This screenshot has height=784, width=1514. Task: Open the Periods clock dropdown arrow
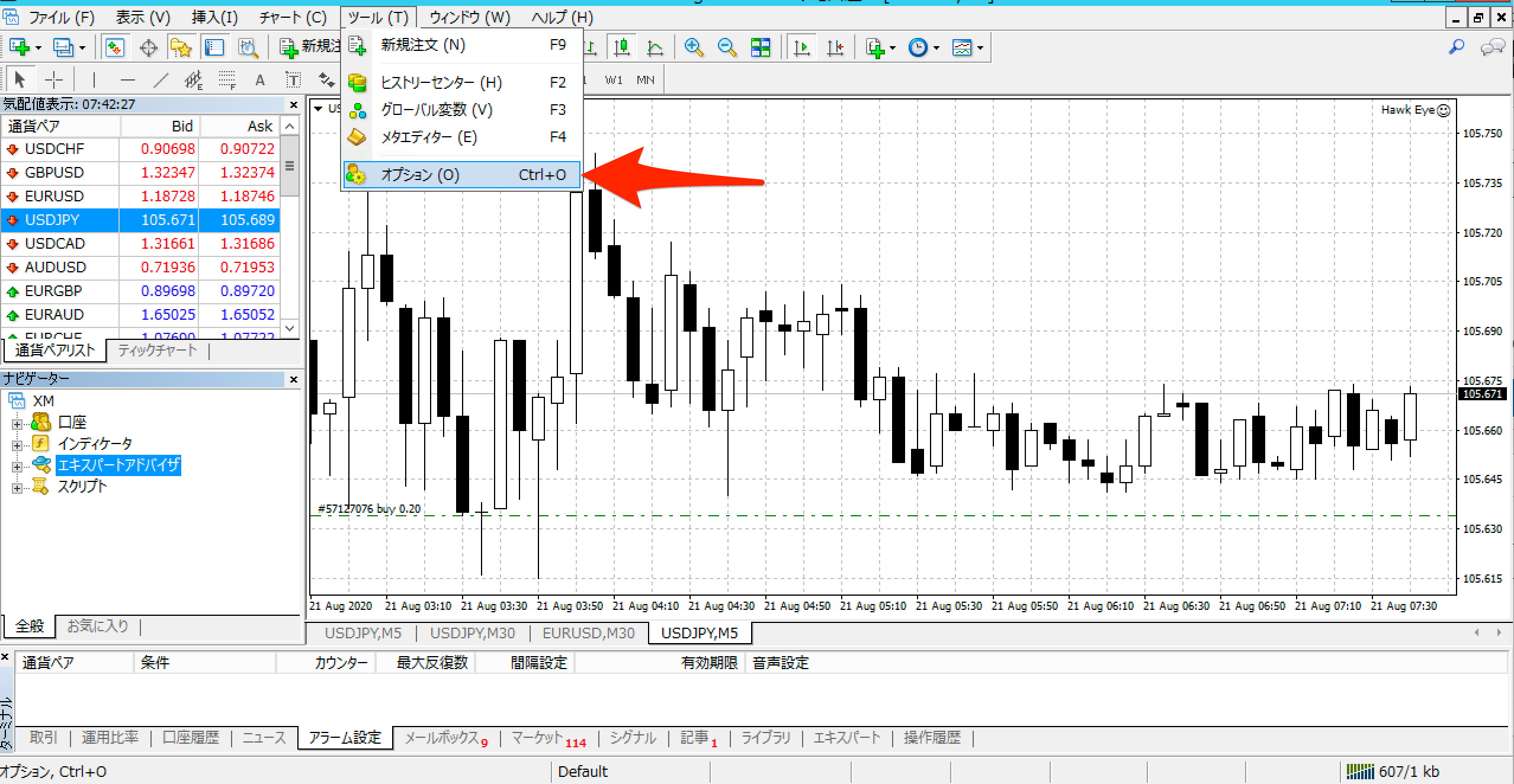(x=936, y=48)
